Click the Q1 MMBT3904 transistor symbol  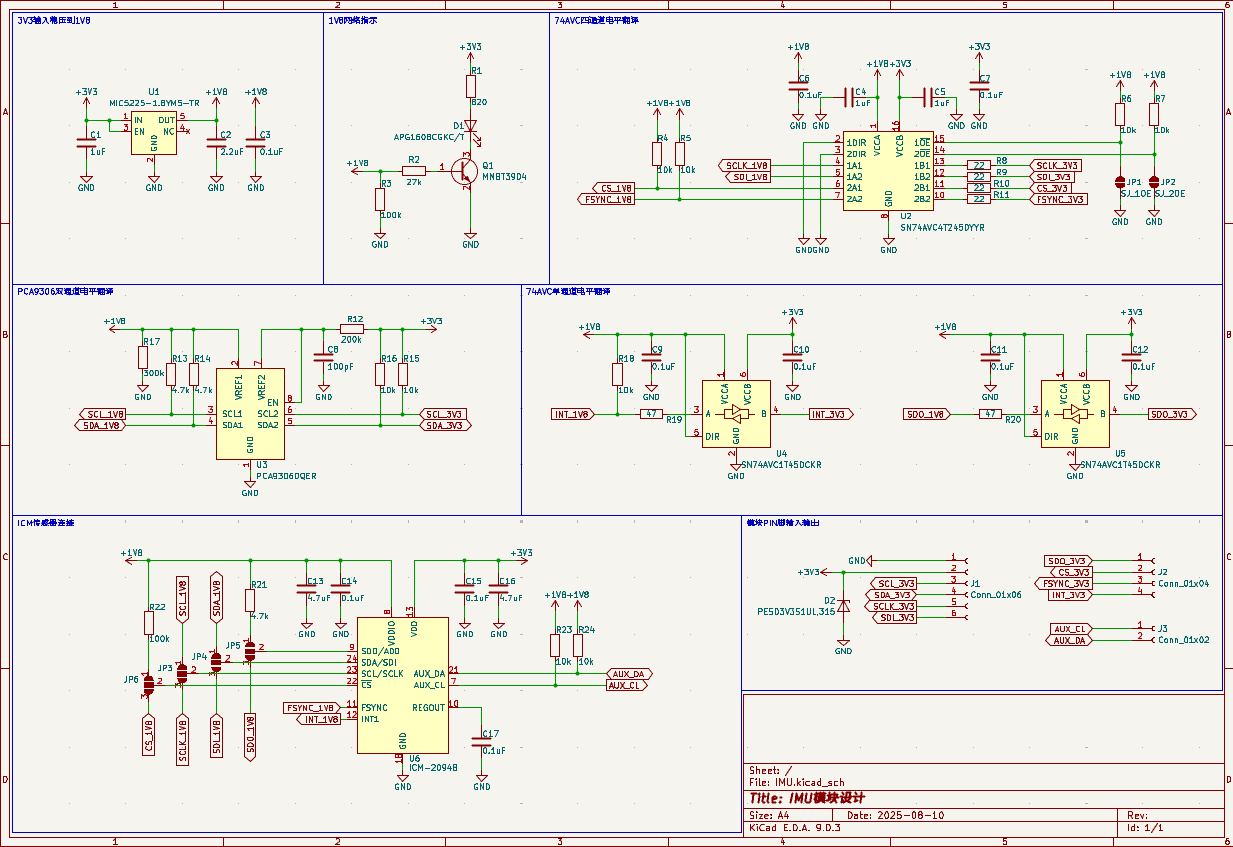(463, 171)
